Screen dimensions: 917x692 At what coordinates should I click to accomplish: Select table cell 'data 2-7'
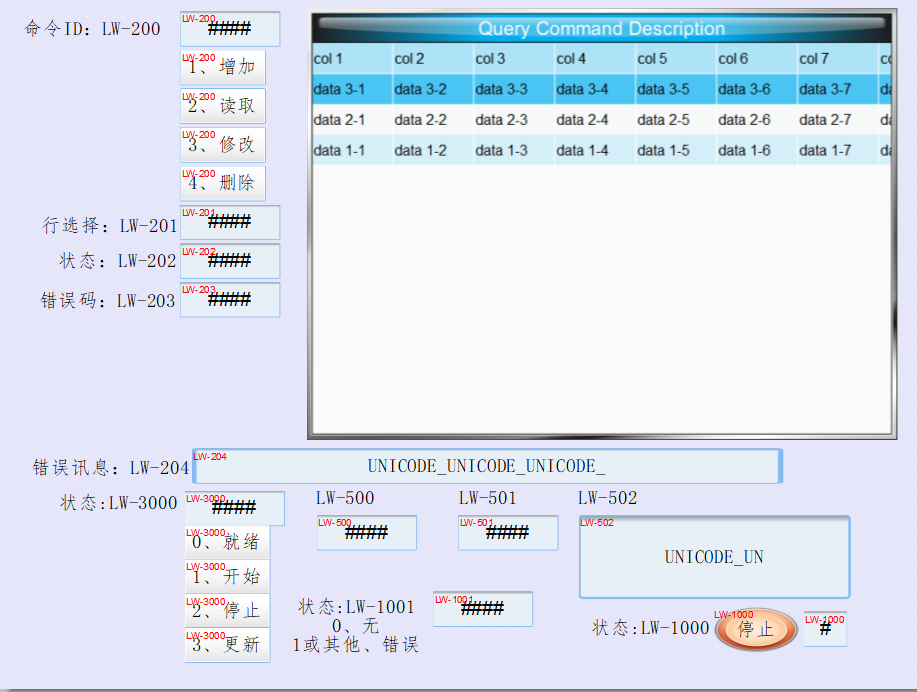[838, 120]
